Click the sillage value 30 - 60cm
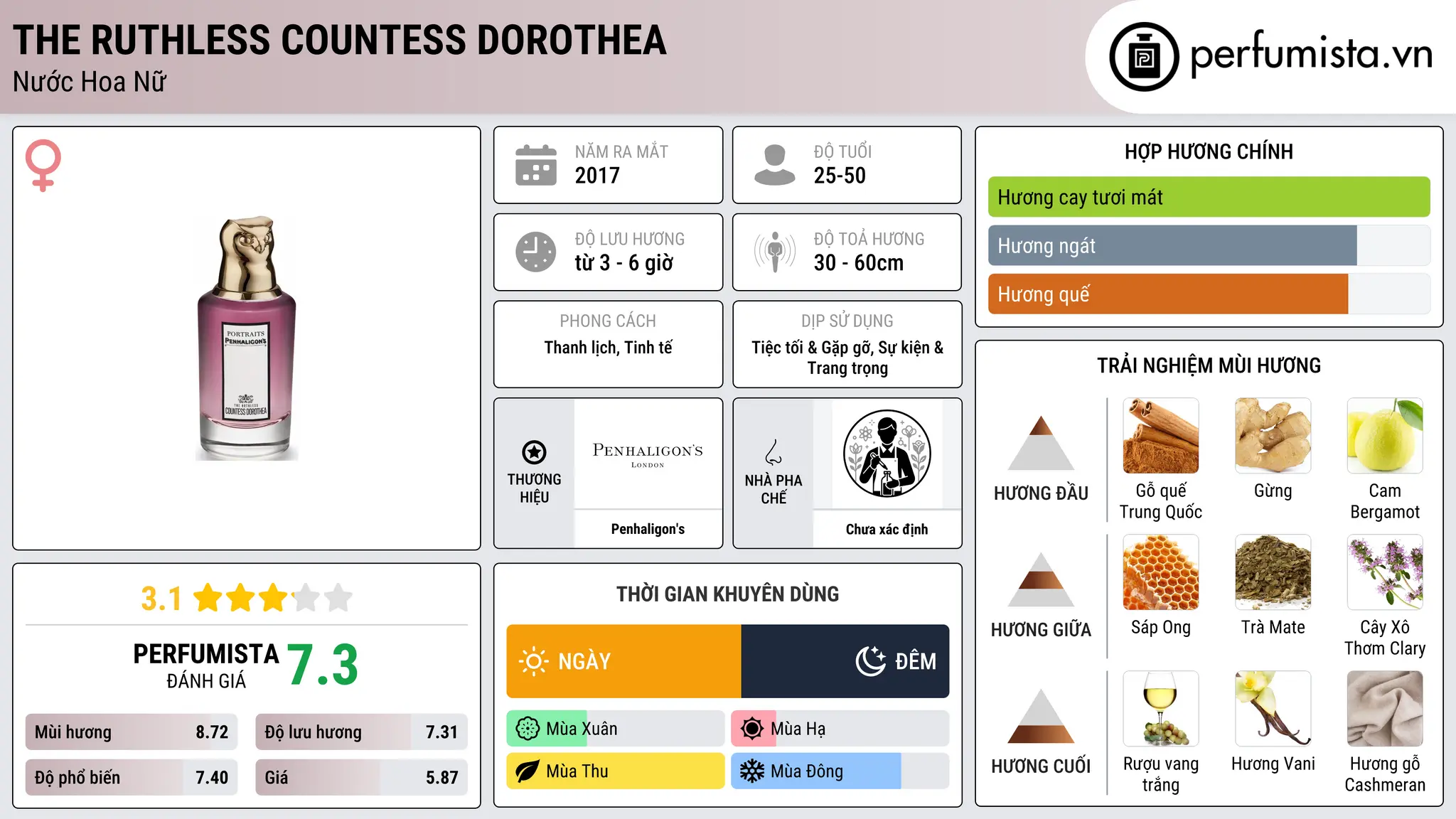This screenshot has height=819, width=1456. 859,263
